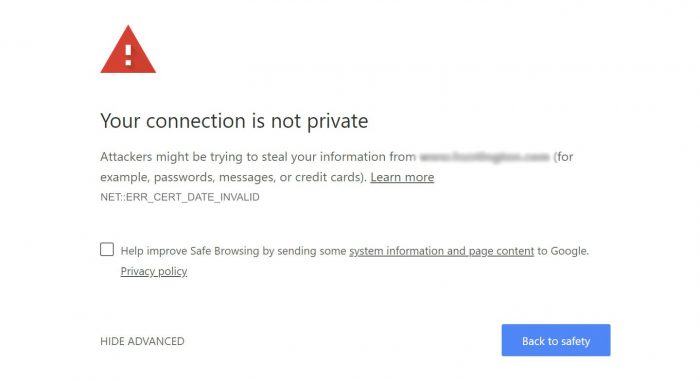Enable the Safe Browsing reporting checkbox

point(107,249)
